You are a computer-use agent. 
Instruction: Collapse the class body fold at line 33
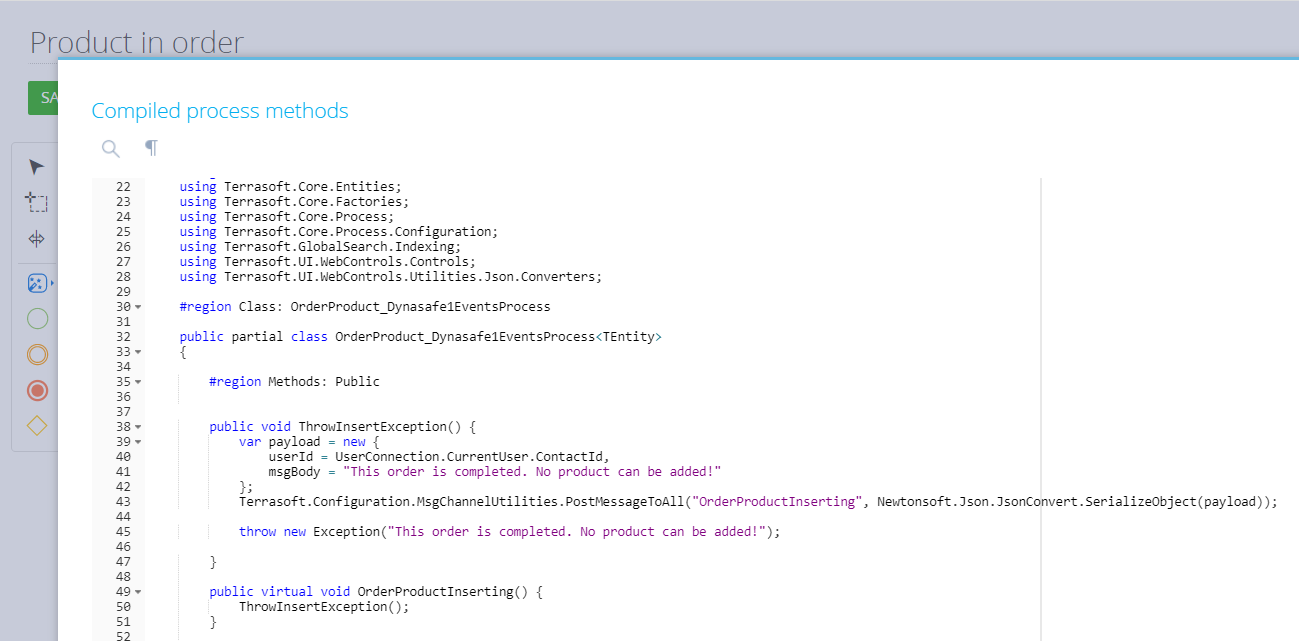pyautogui.click(x=138, y=352)
